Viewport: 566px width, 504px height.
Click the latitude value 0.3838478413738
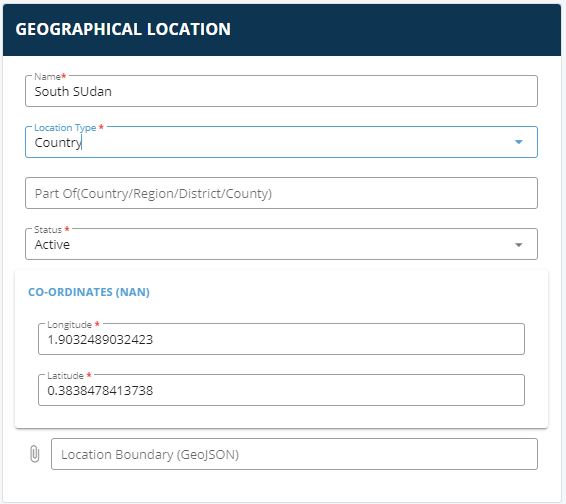(100, 391)
